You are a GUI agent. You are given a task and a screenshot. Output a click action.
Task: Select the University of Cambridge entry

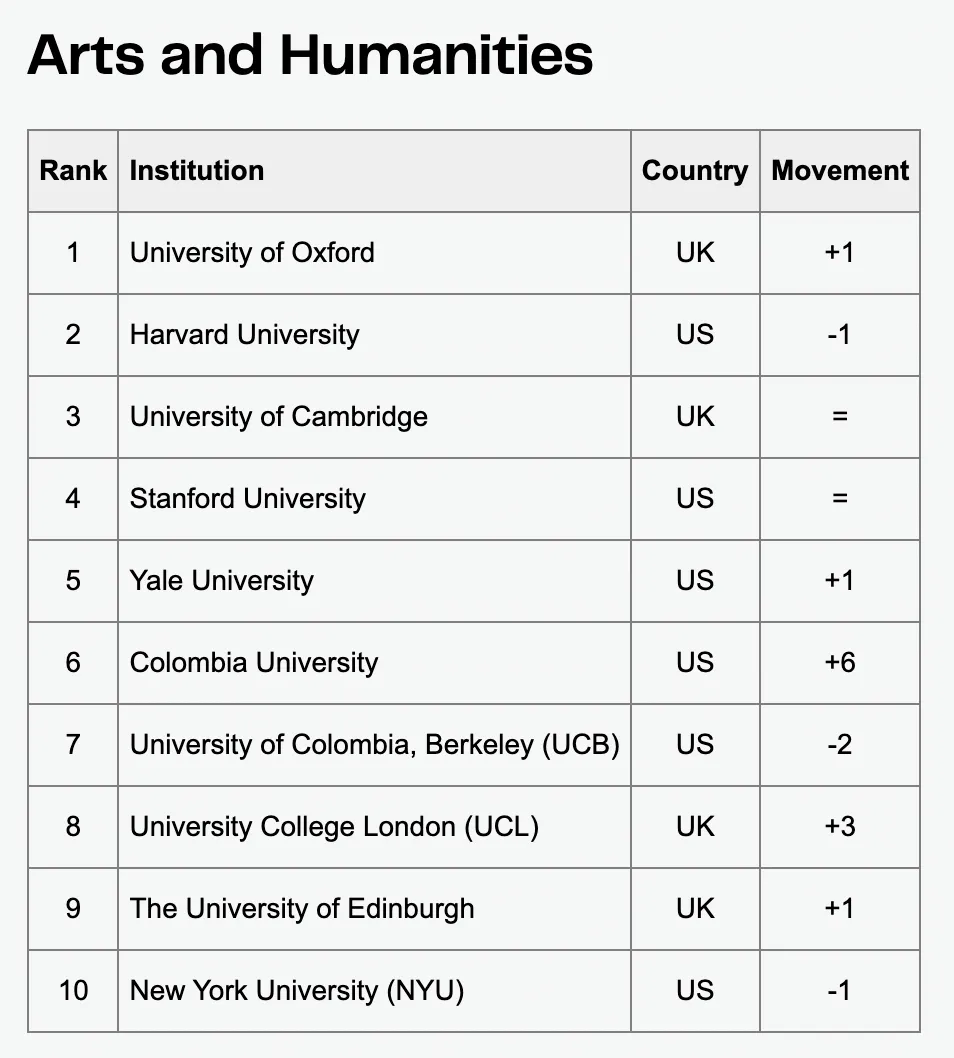click(x=279, y=417)
